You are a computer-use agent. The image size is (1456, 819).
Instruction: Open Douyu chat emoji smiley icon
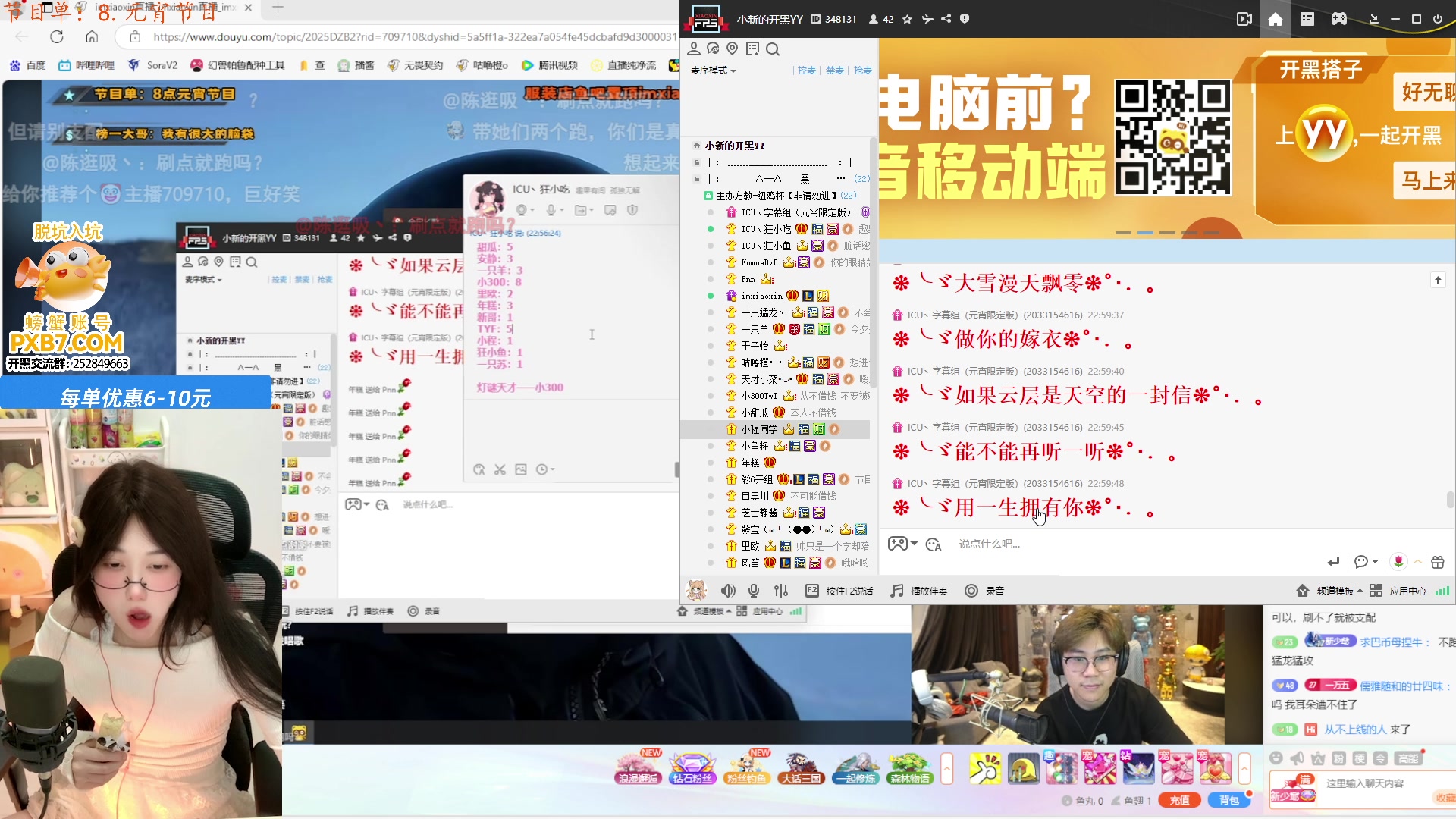coord(1276,758)
